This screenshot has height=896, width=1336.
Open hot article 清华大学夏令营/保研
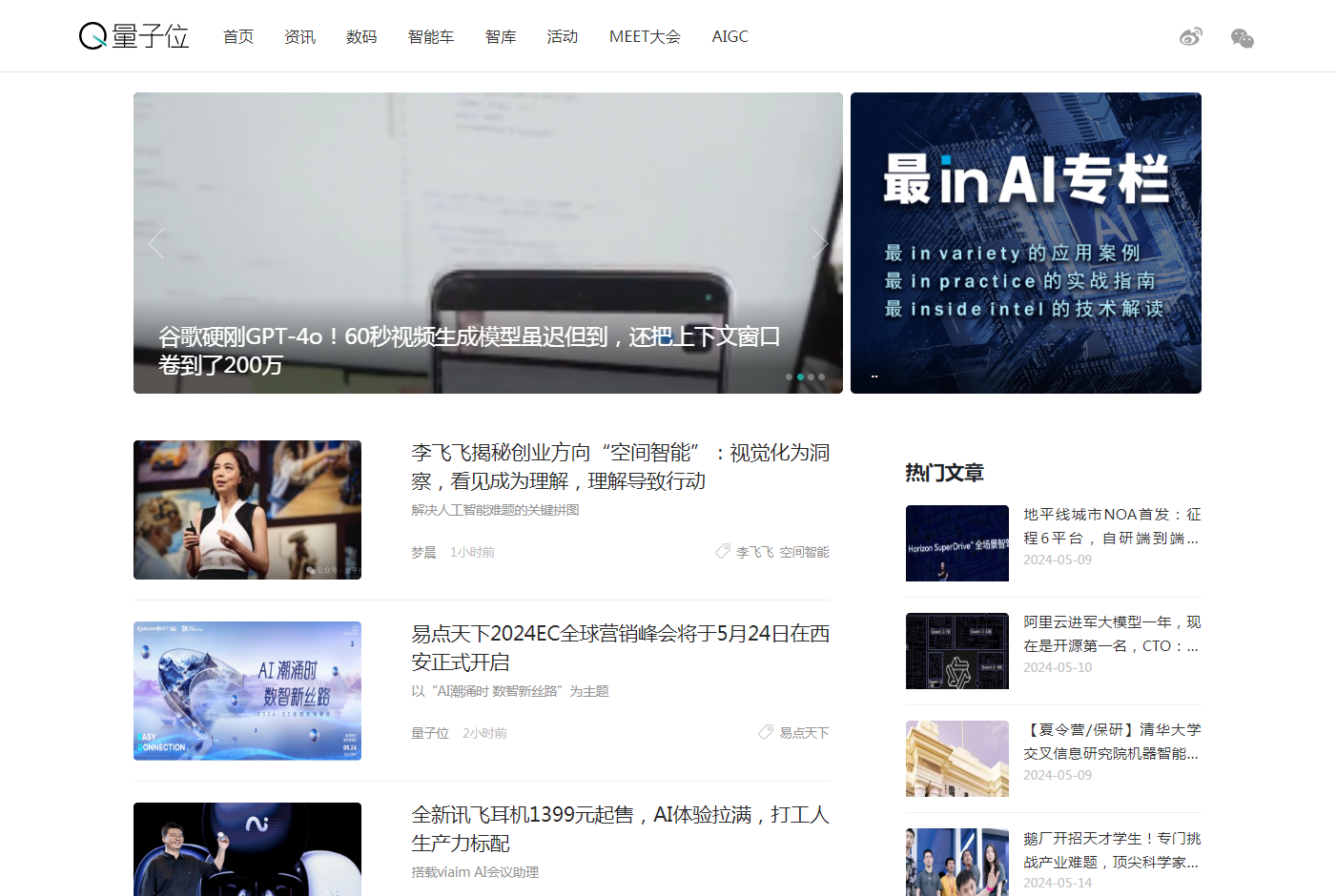pyautogui.click(x=1112, y=742)
